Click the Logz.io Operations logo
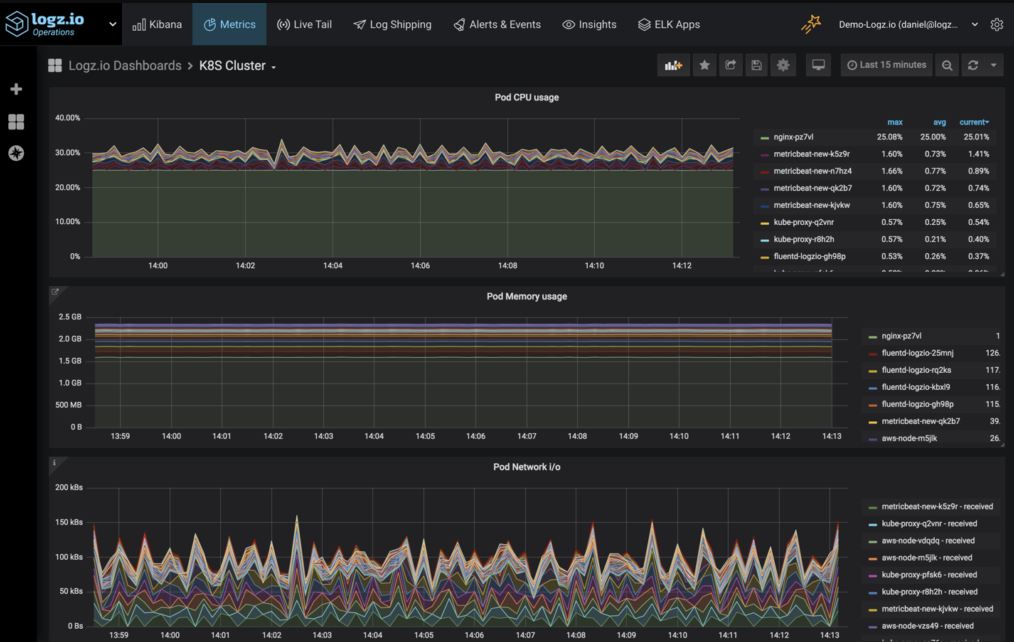1014x642 pixels. coord(45,24)
